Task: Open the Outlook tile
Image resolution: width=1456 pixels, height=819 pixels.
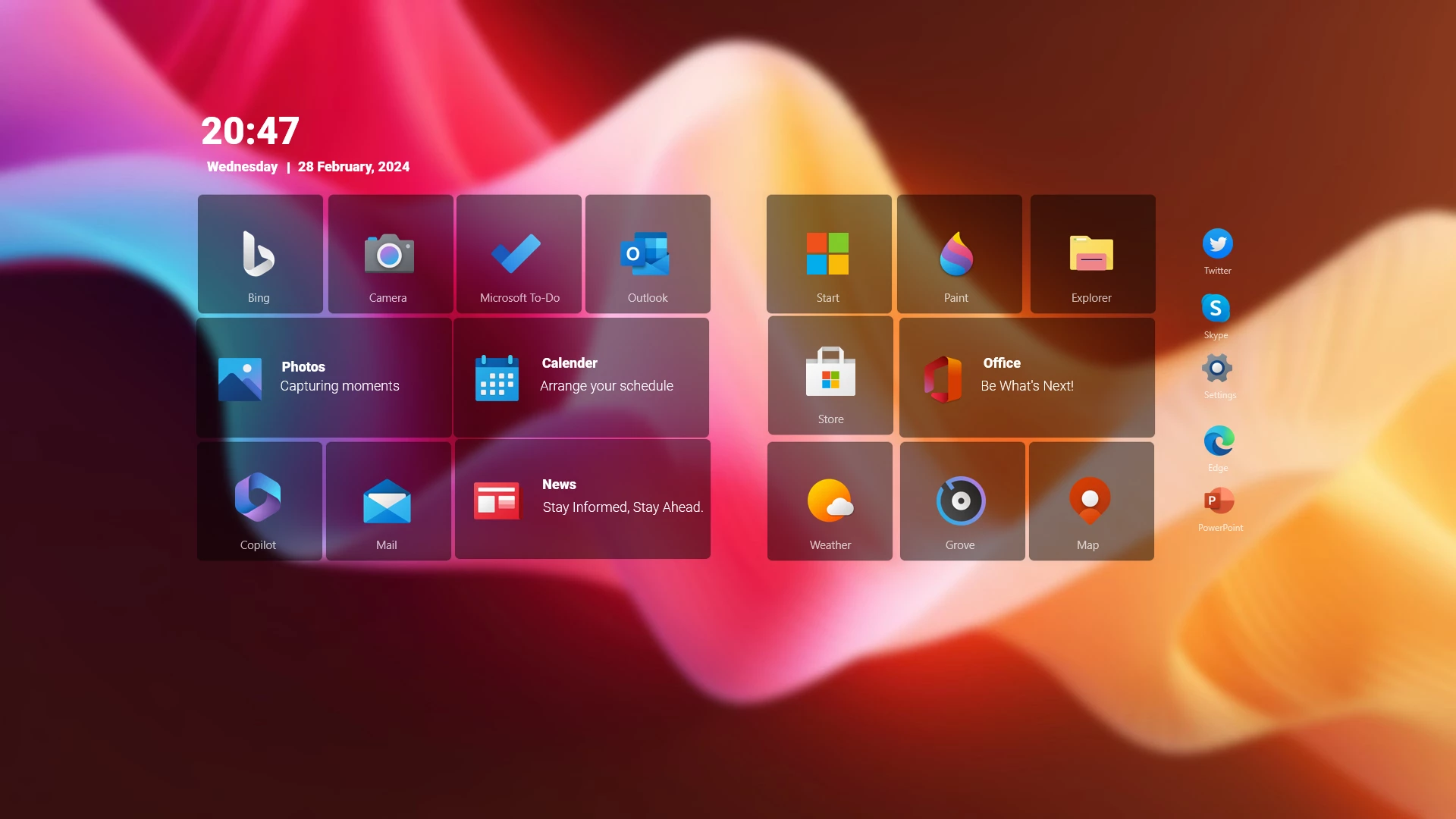Action: pos(648,254)
